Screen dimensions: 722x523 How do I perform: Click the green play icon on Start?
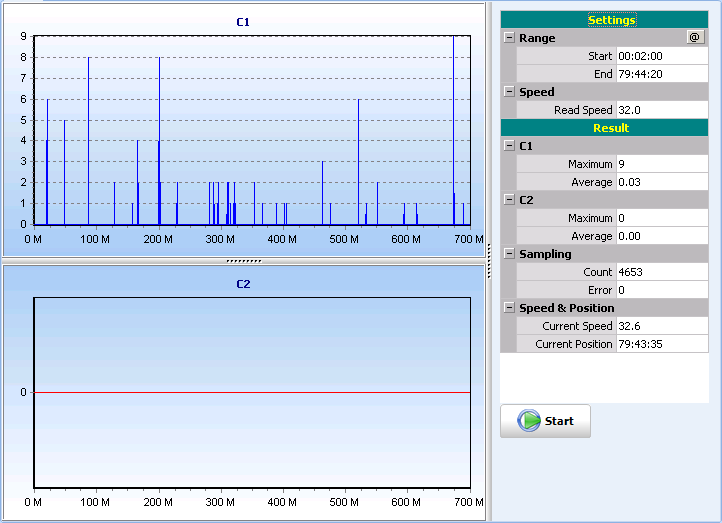529,421
